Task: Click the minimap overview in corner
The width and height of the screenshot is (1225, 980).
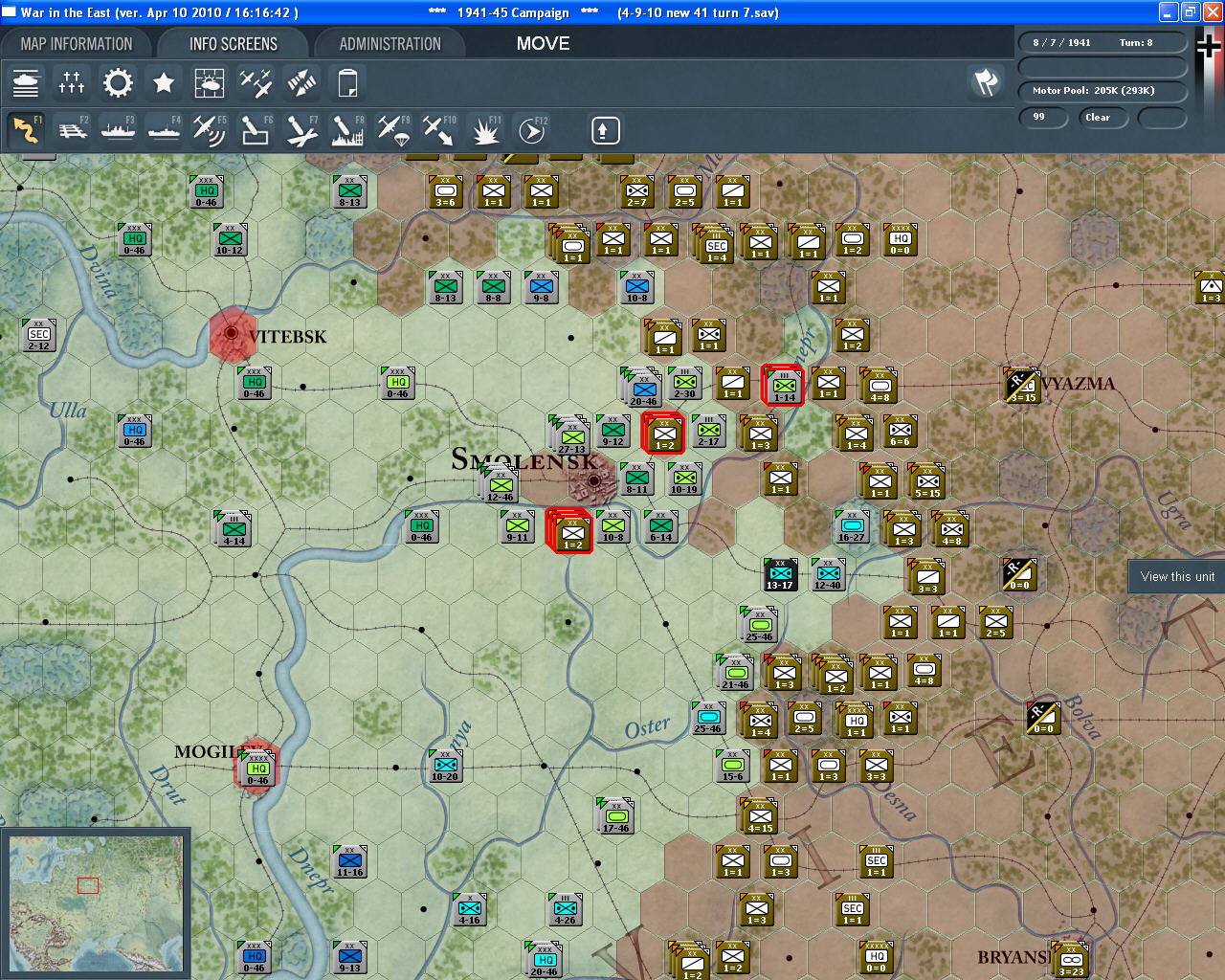Action: point(96,902)
